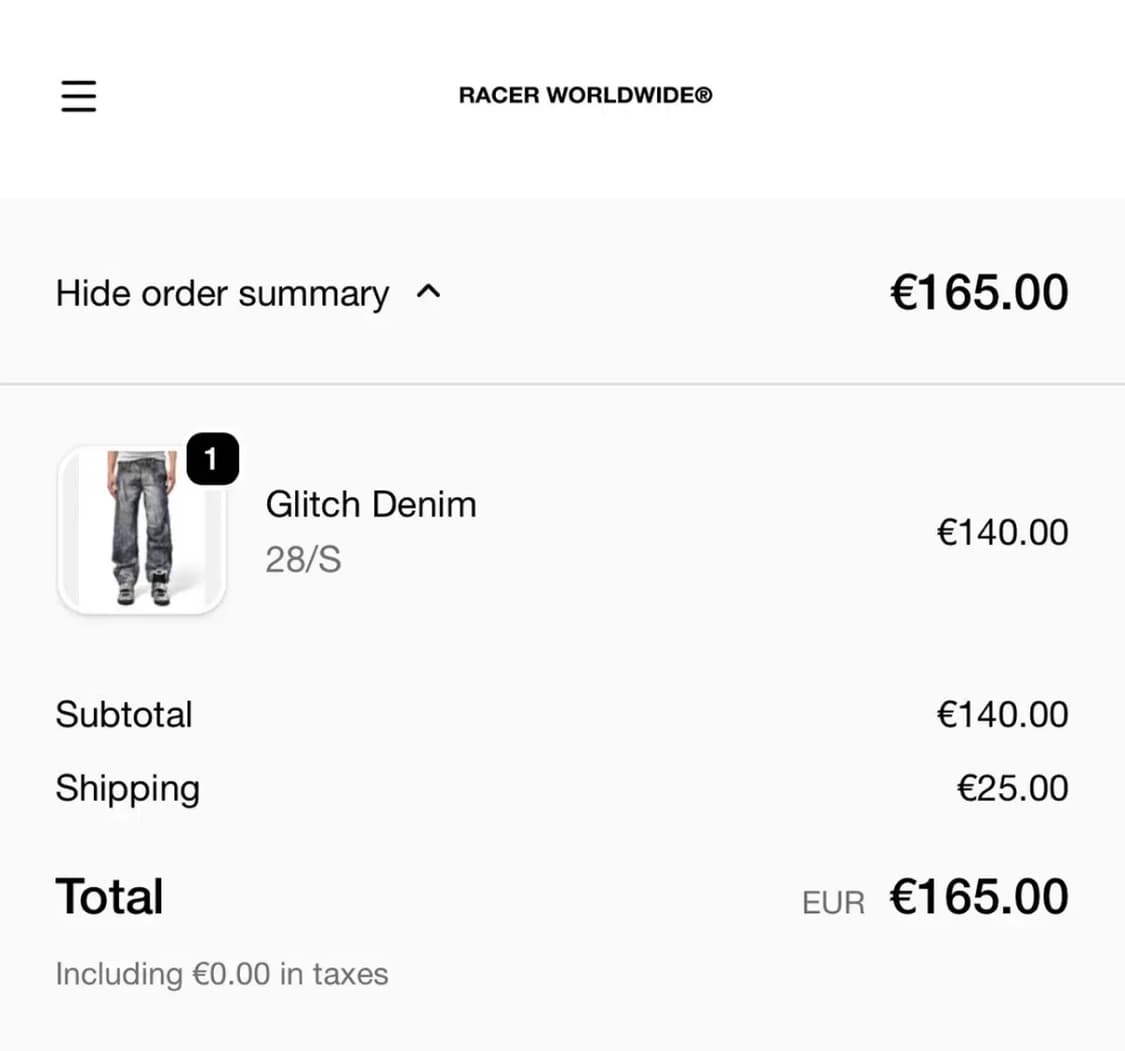This screenshot has height=1051, width=1125.
Task: Open the Glitch Denim product thumbnail
Action: [x=141, y=530]
